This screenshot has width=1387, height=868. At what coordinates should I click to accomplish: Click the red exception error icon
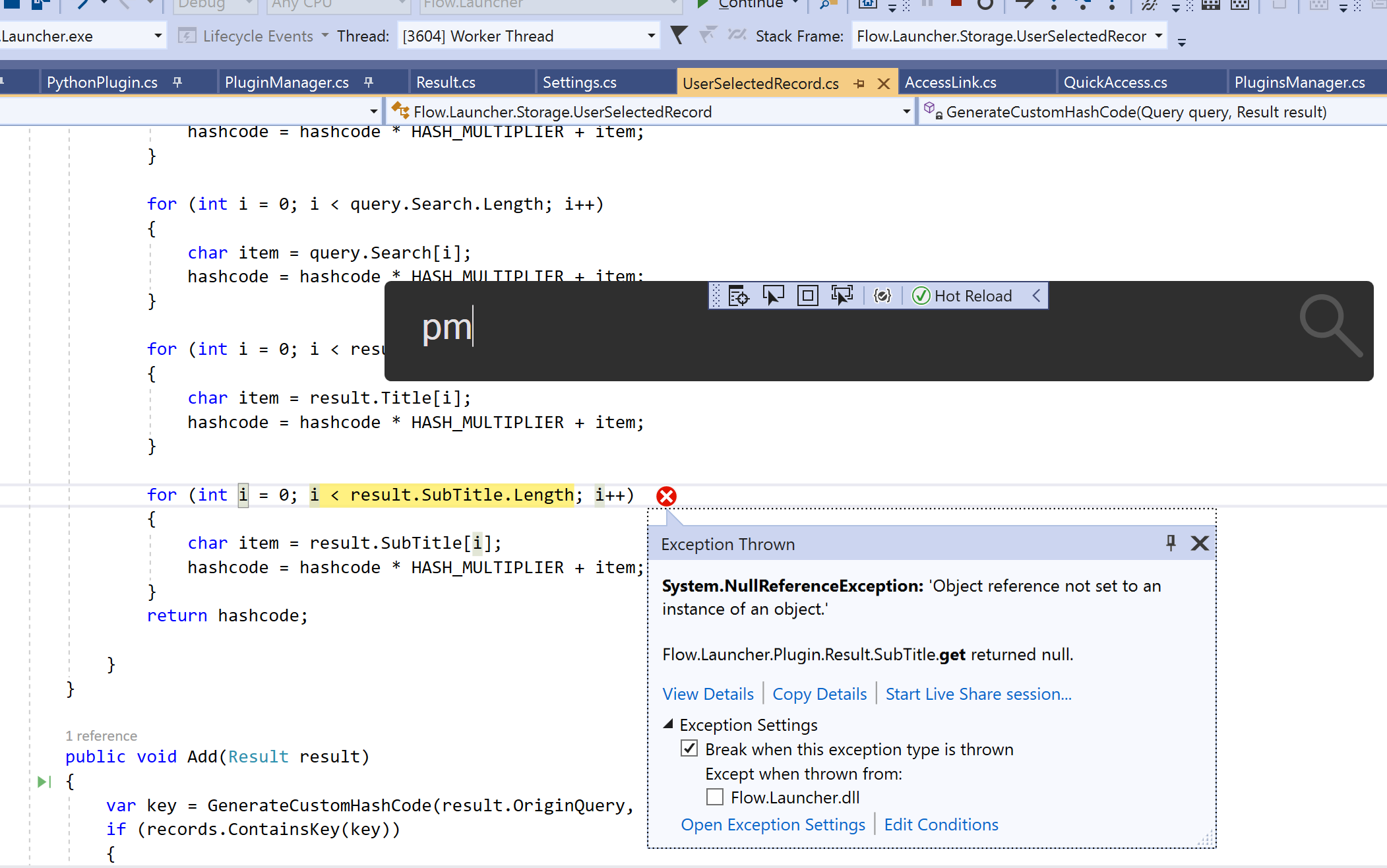tap(666, 496)
